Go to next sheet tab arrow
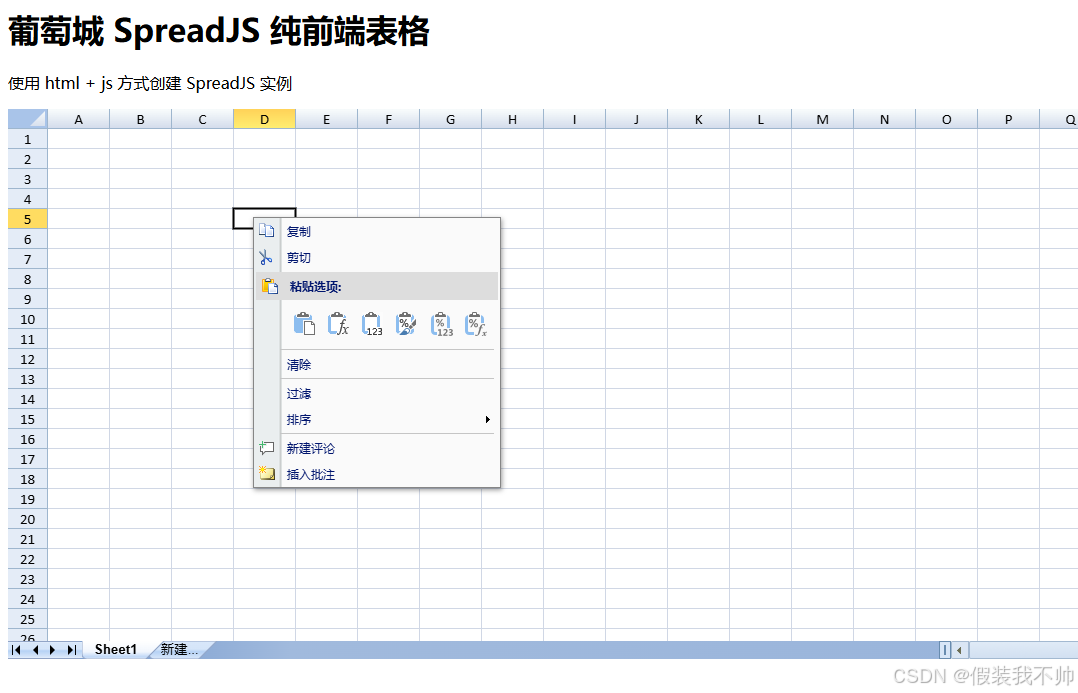The width and height of the screenshot is (1078, 693). coord(52,650)
